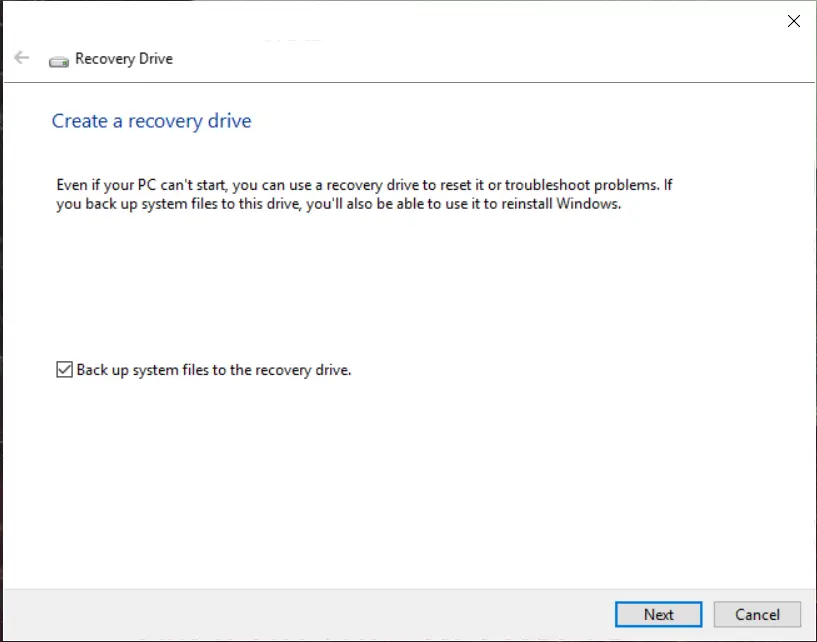Image resolution: width=817 pixels, height=642 pixels.
Task: Select the 'Create a recovery drive' heading
Action: coord(152,121)
